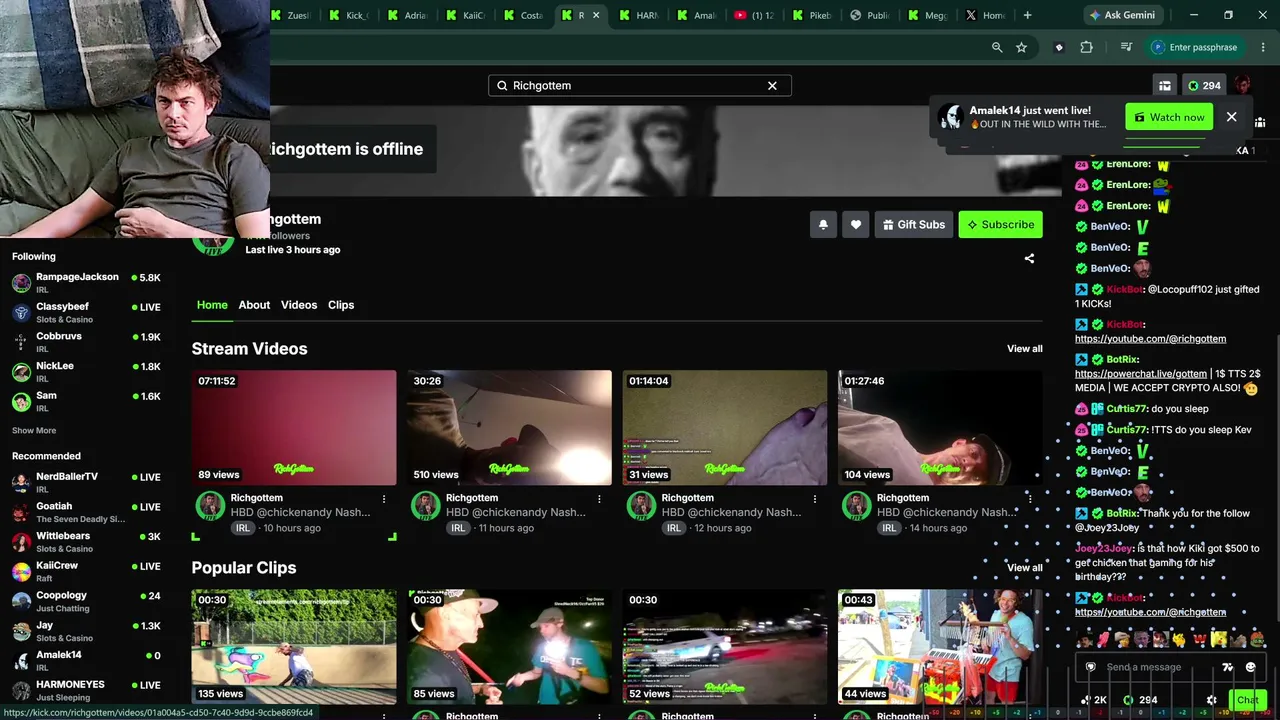Play the 07:11:52 stream video thumbnail
This screenshot has width=1280, height=720.
click(294, 428)
